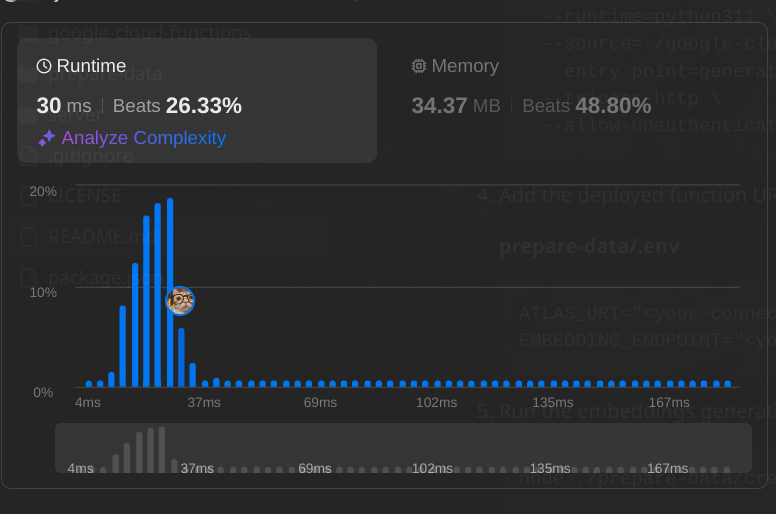Click the 102ms label in the minimap

tap(432, 468)
